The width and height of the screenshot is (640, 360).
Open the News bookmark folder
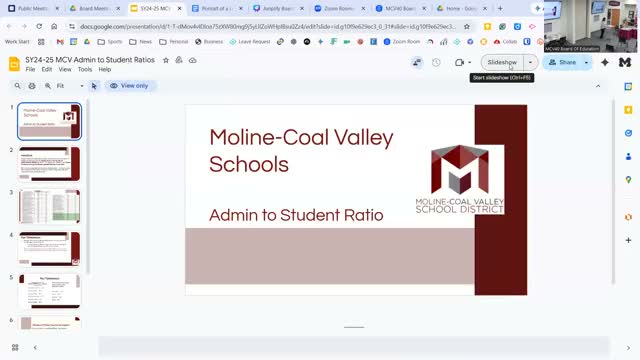pyautogui.click(x=141, y=42)
